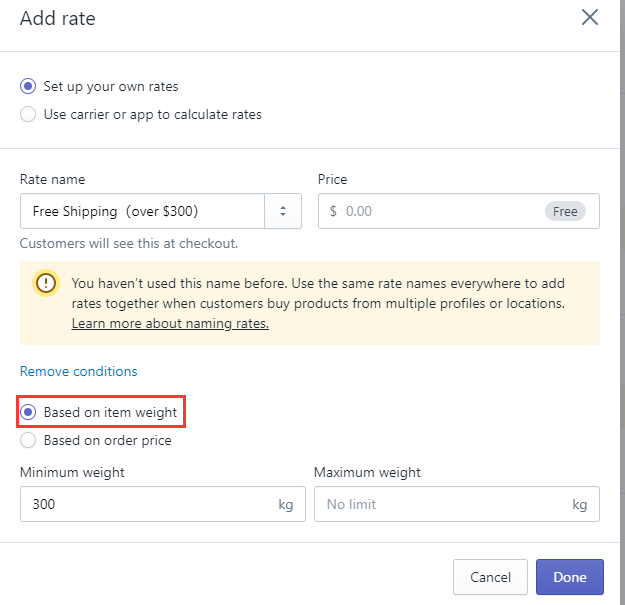Click the Rate name text field
This screenshot has width=625, height=605.
tap(142, 211)
